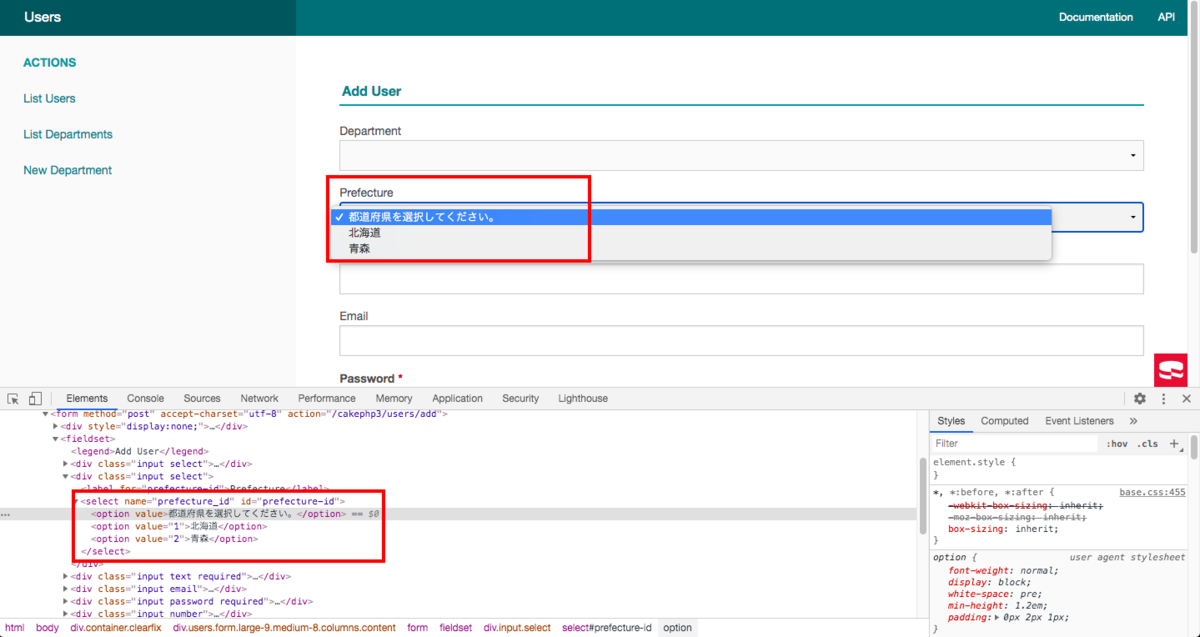This screenshot has width=1200, height=637.
Task: Select form in the breadcrumb bar
Action: click(417, 628)
